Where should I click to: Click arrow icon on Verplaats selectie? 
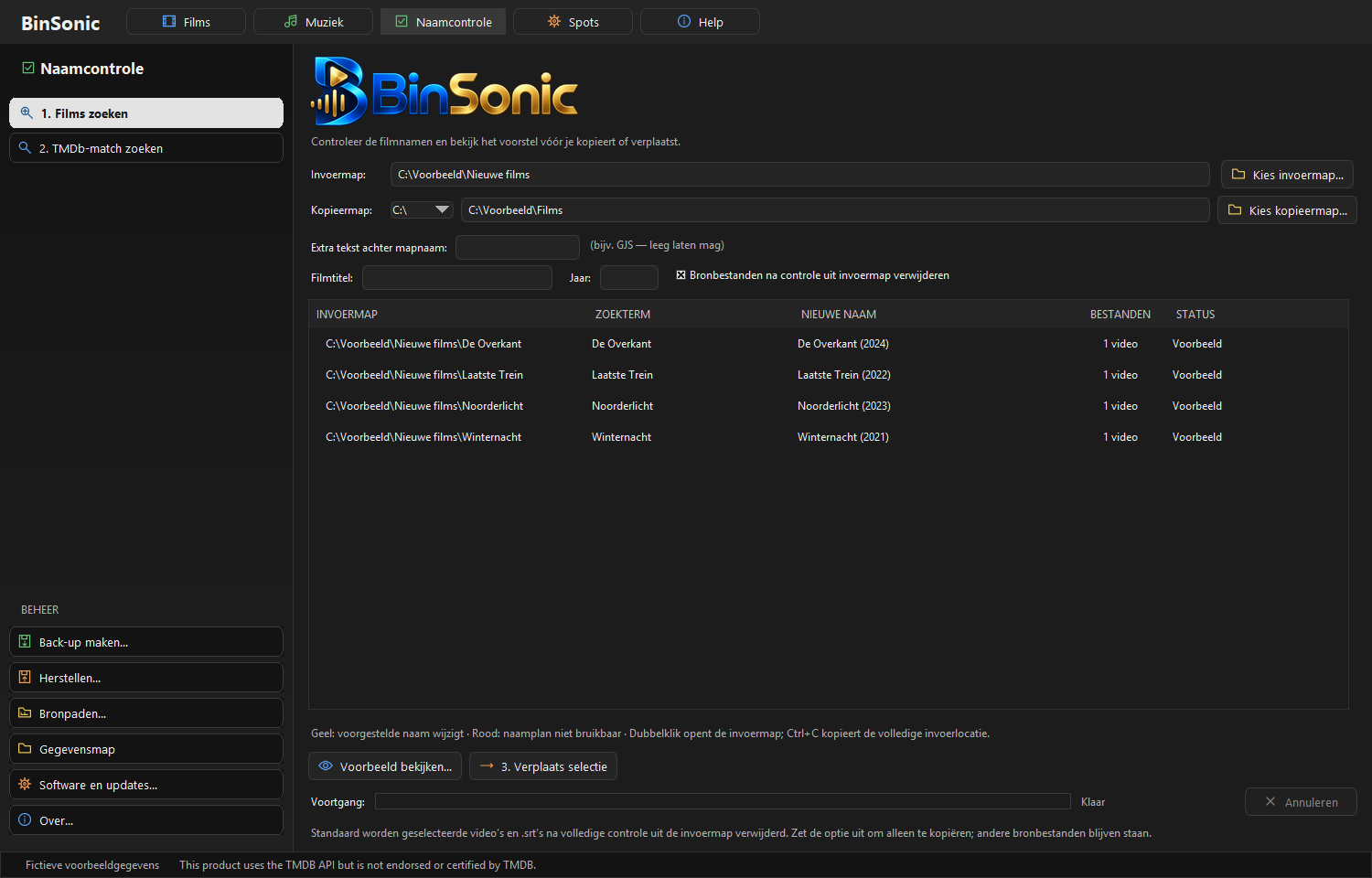coord(487,766)
